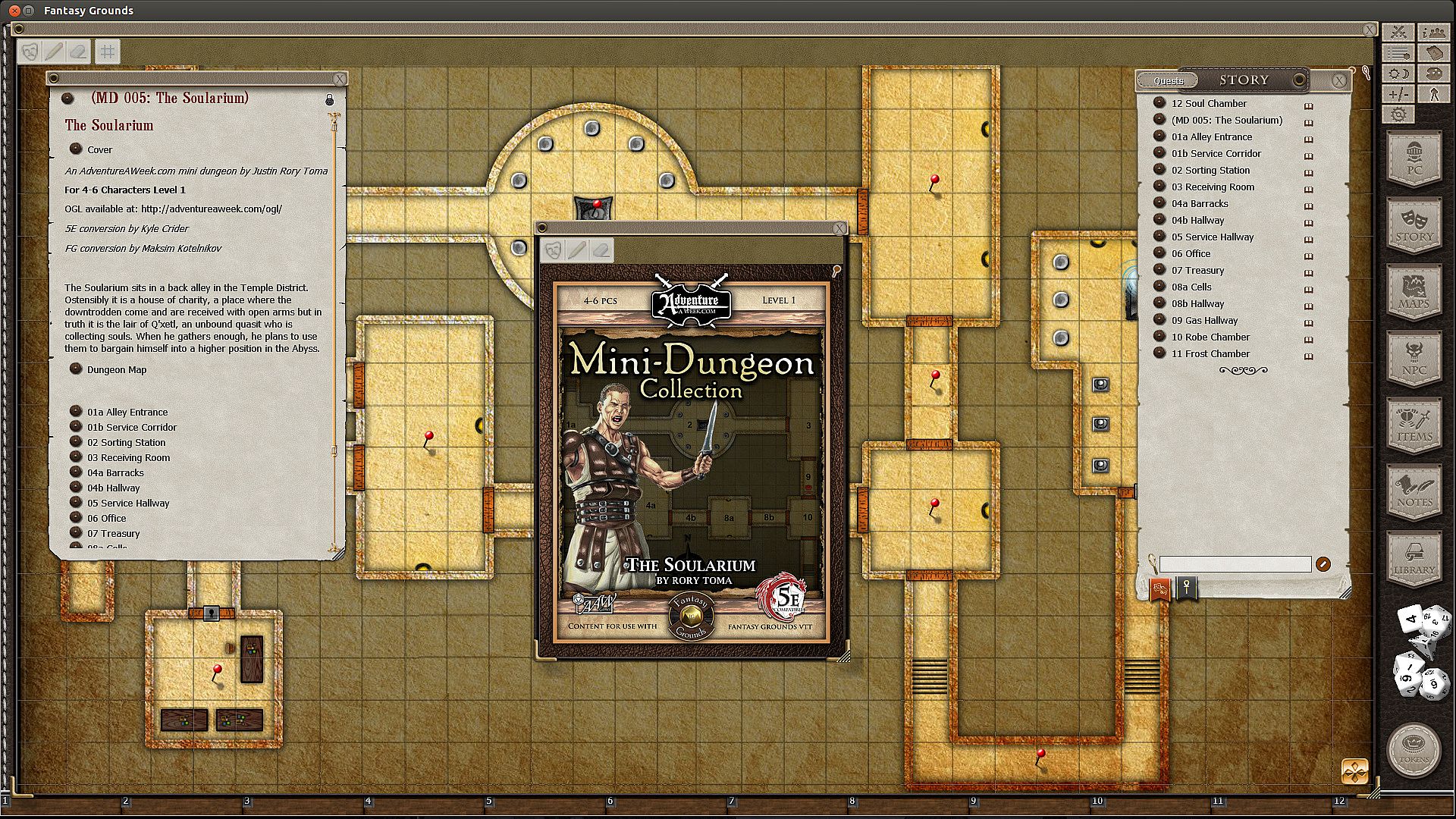Open the modifiers plus/minus panel
The image size is (1456, 819).
(1398, 94)
